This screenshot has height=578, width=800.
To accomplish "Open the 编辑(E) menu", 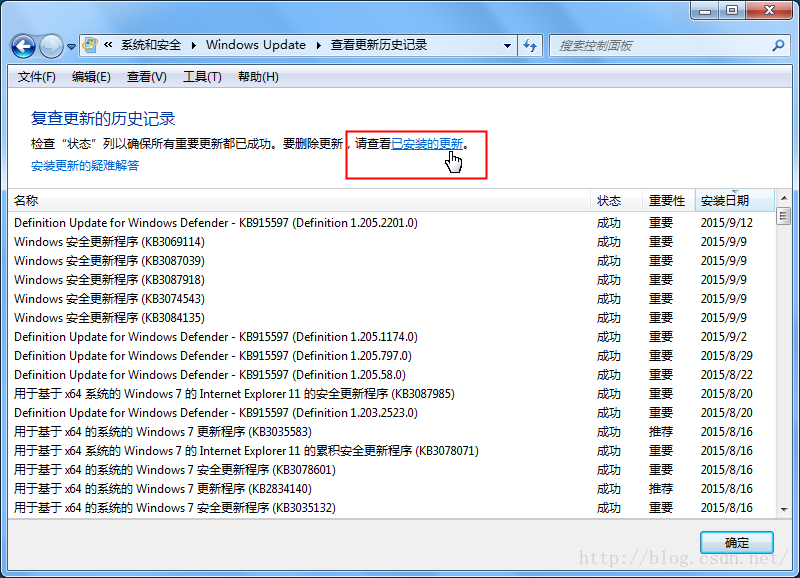I will point(91,77).
